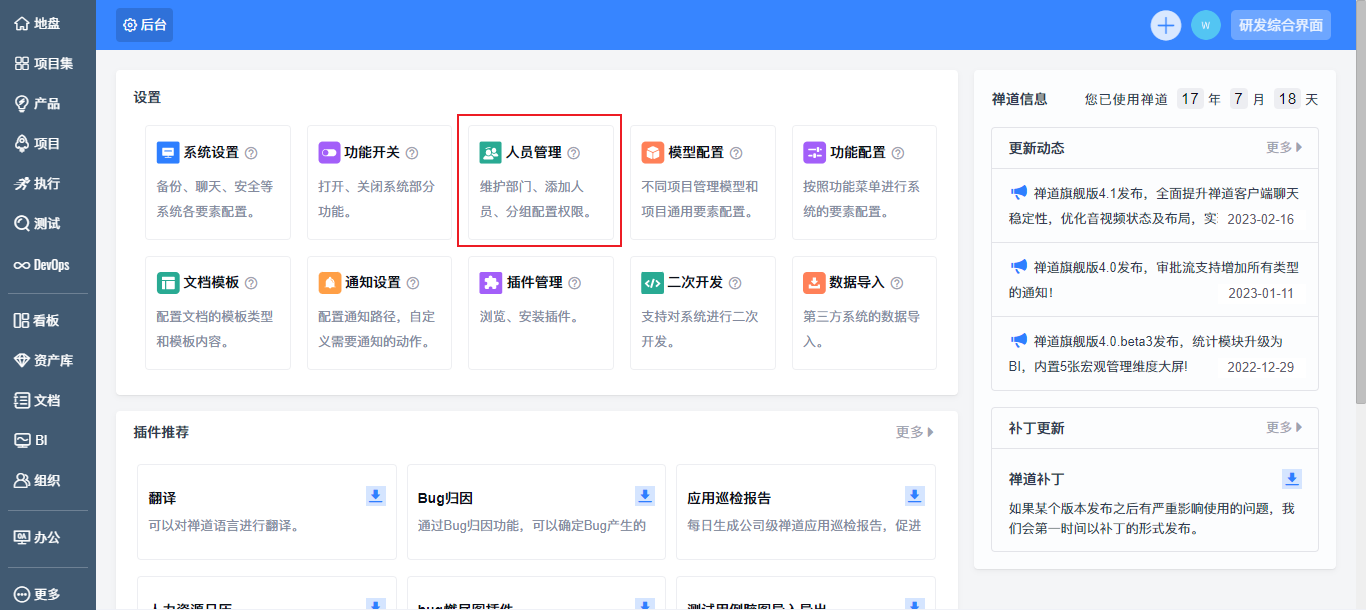Click the 二次开发 code icon

pyautogui.click(x=653, y=283)
